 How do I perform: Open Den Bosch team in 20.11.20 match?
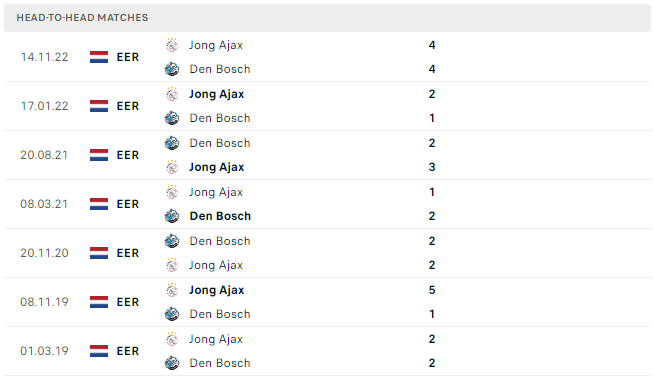pyautogui.click(x=220, y=241)
